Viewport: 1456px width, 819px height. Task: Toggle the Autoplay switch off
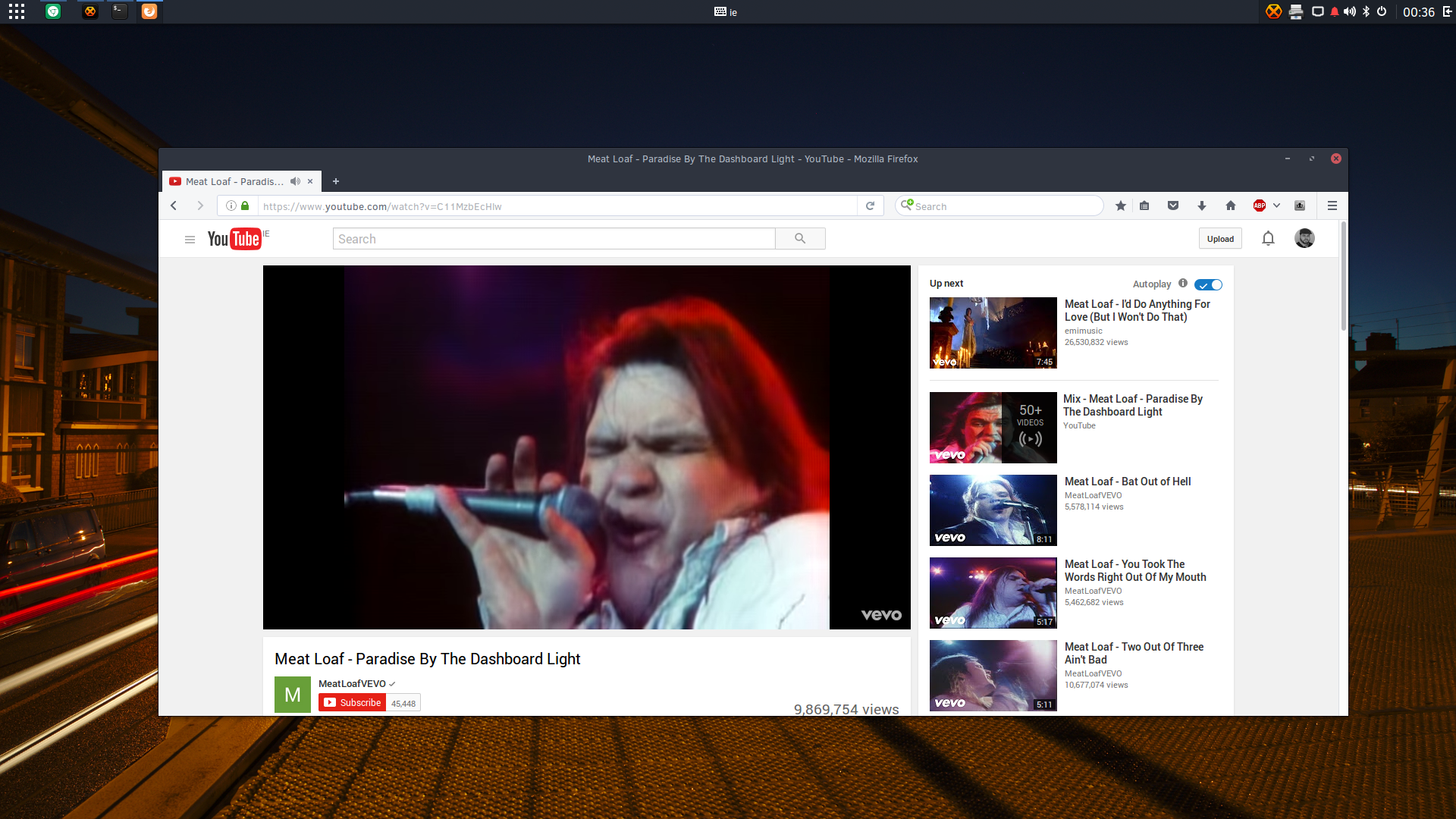pos(1208,284)
